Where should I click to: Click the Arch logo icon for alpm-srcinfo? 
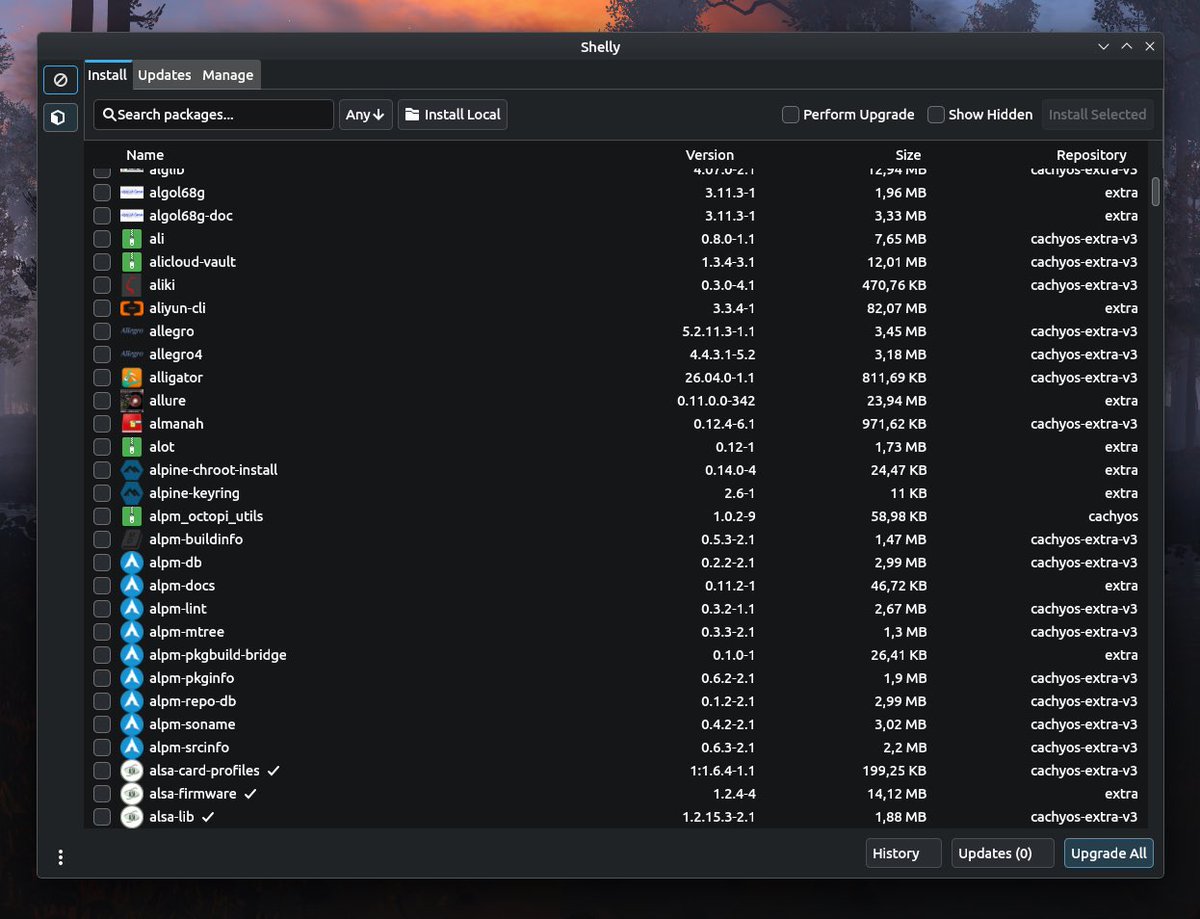coord(132,747)
